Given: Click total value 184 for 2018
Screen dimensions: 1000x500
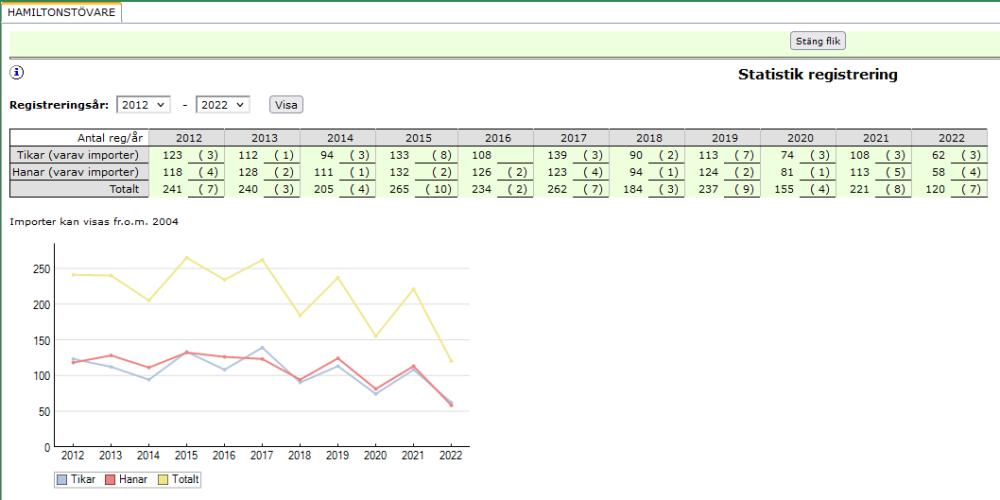Looking at the screenshot, I should coord(634,189).
